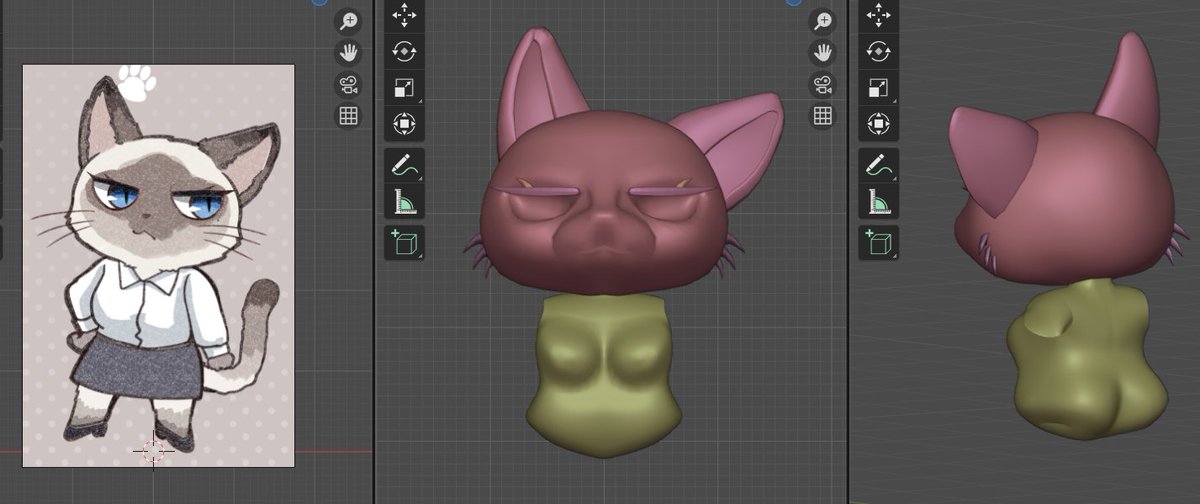Click the Siamese cat reference image
The image size is (1200, 504).
pos(158,265)
